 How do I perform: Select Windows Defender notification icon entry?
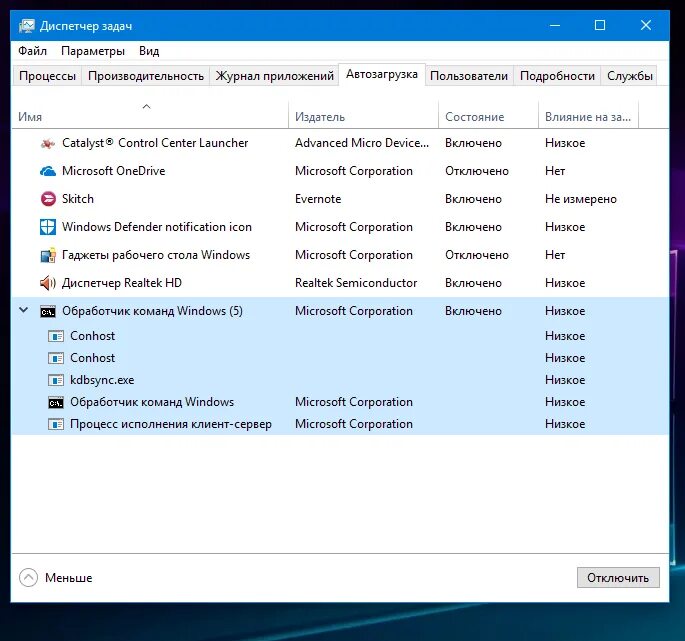[x=157, y=227]
